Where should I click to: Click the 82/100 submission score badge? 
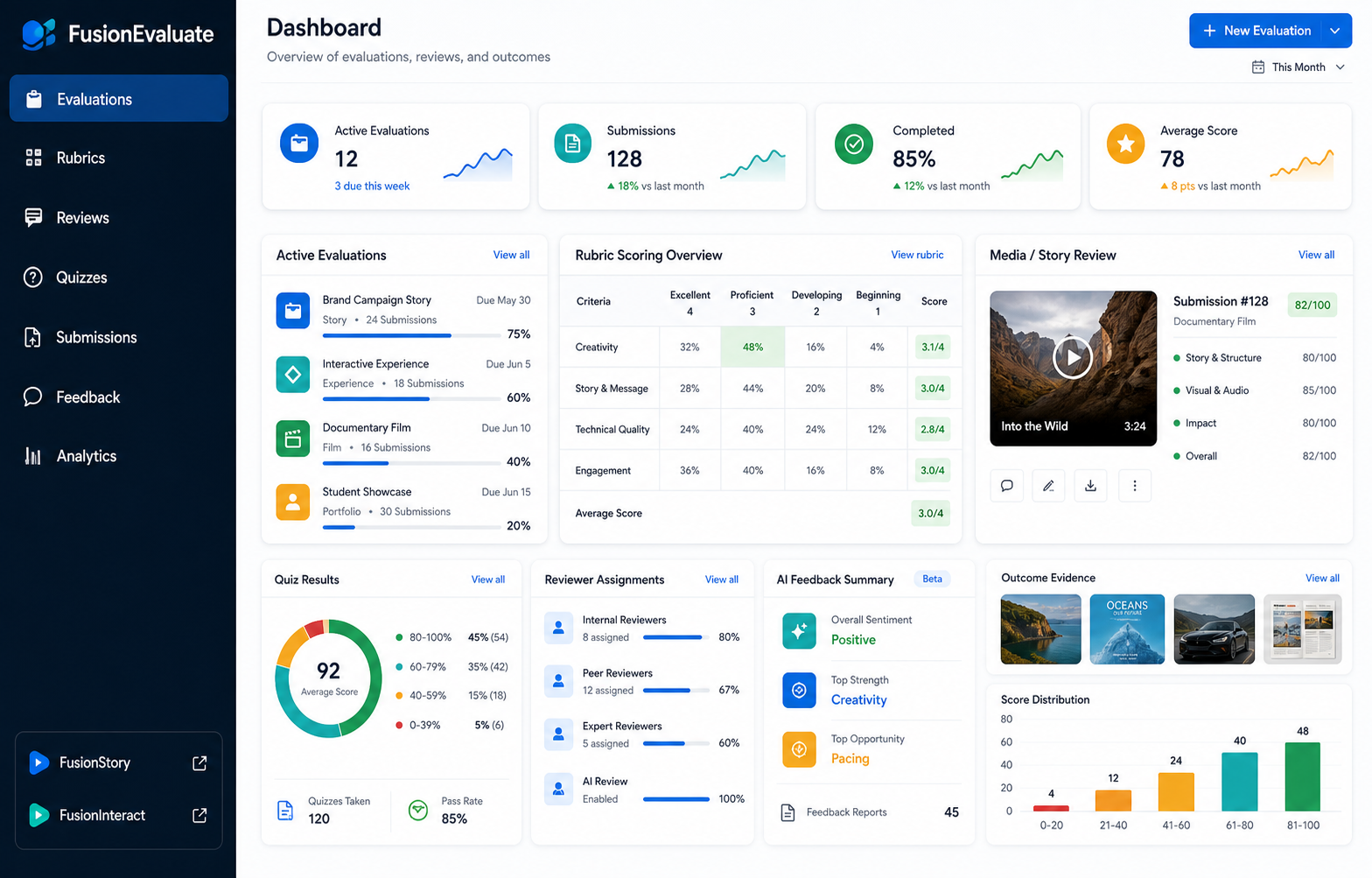tap(1312, 305)
